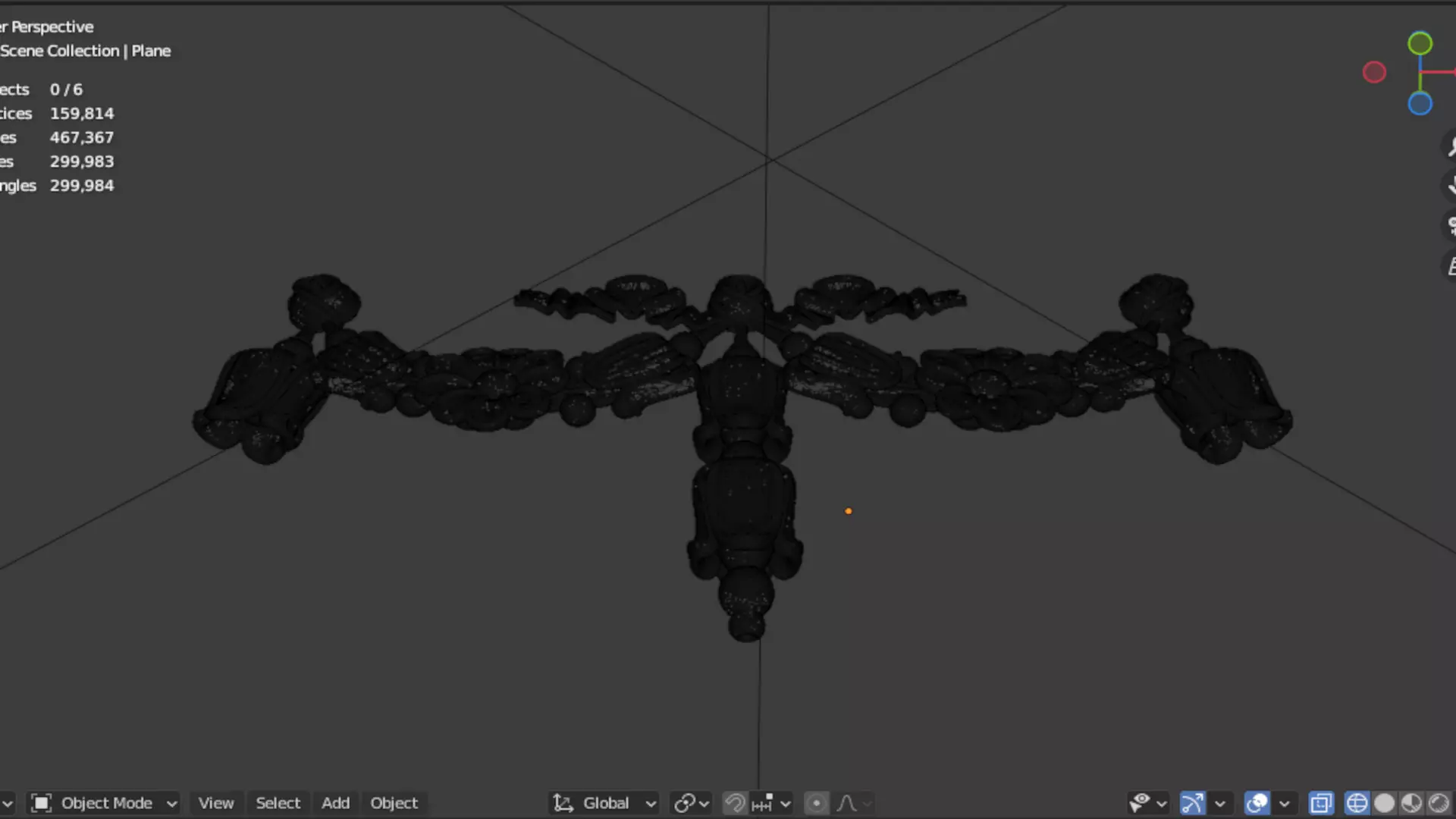Toggle viewport gizmos display

pyautogui.click(x=1192, y=803)
